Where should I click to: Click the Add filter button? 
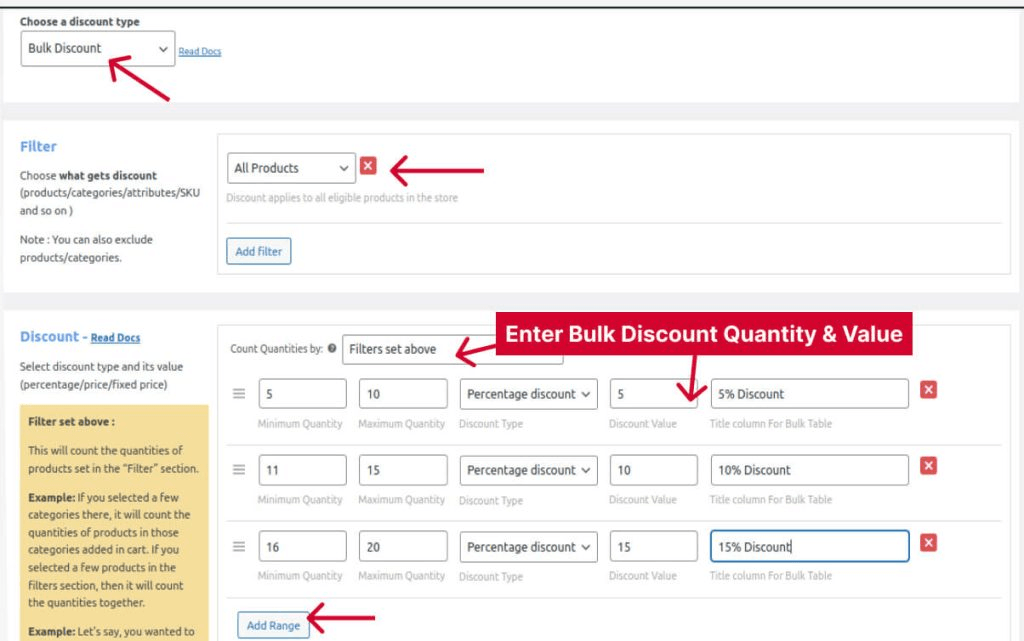point(258,251)
